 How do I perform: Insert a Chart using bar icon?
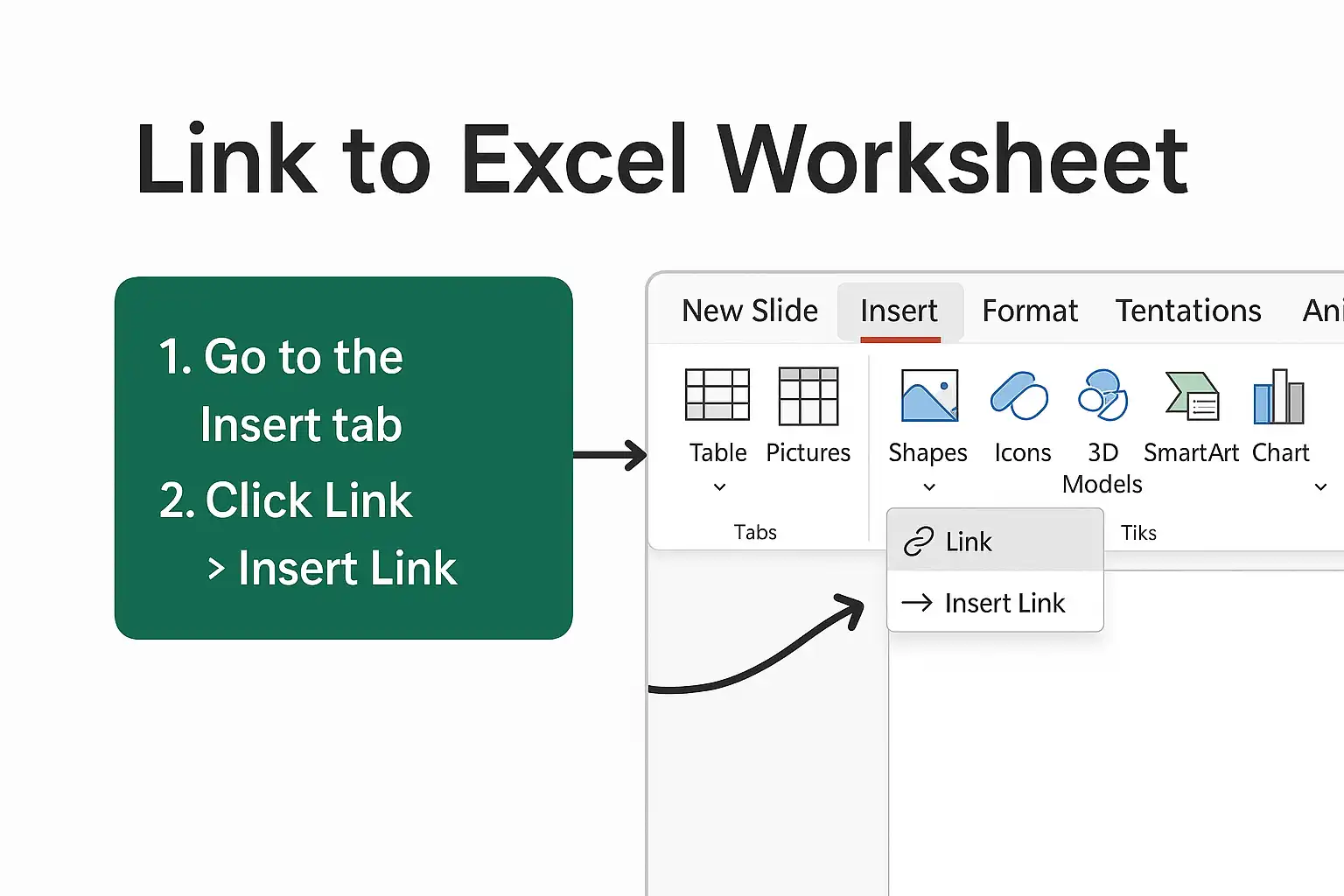tap(1278, 396)
